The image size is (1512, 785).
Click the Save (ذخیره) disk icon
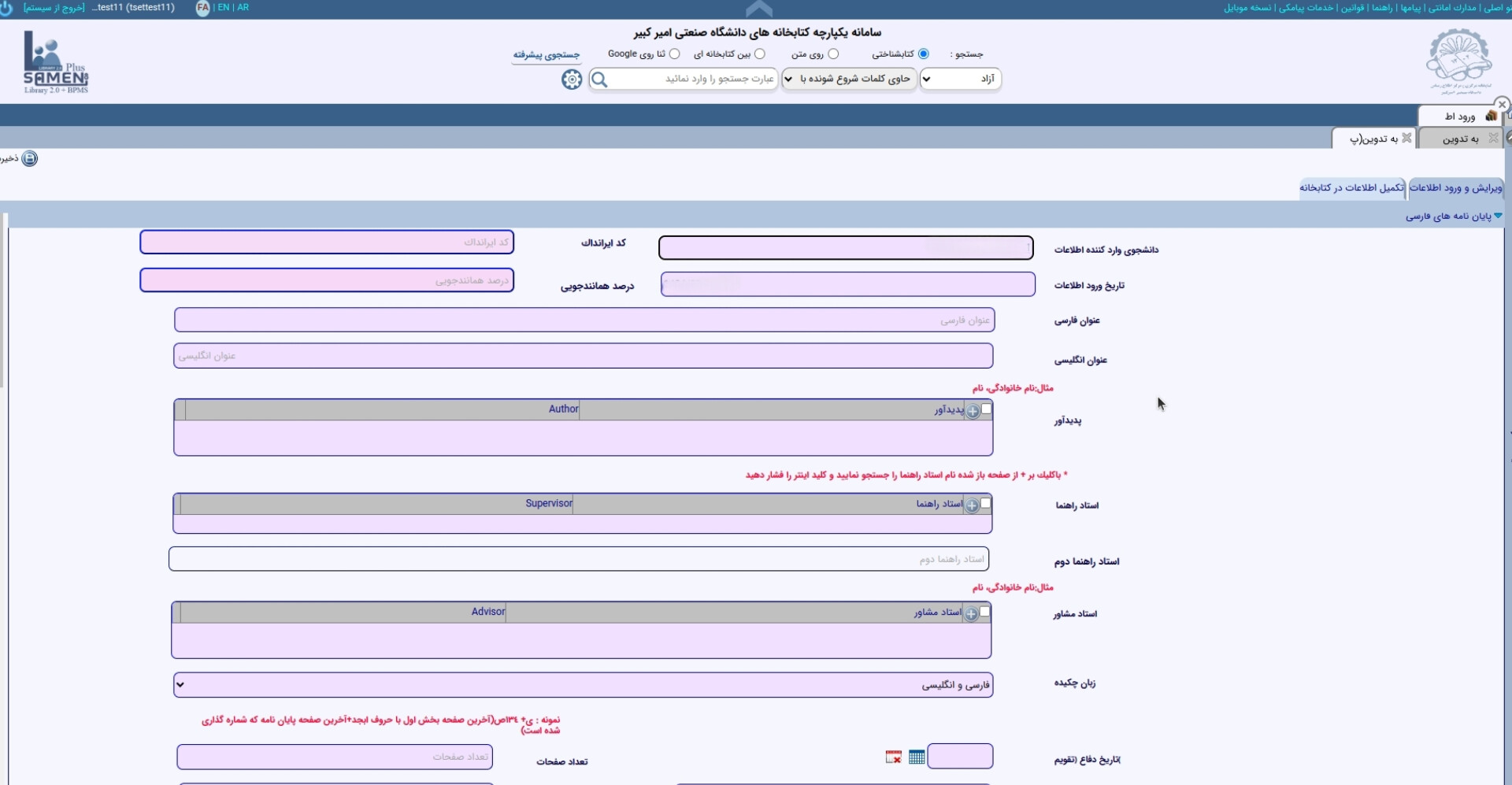29,158
